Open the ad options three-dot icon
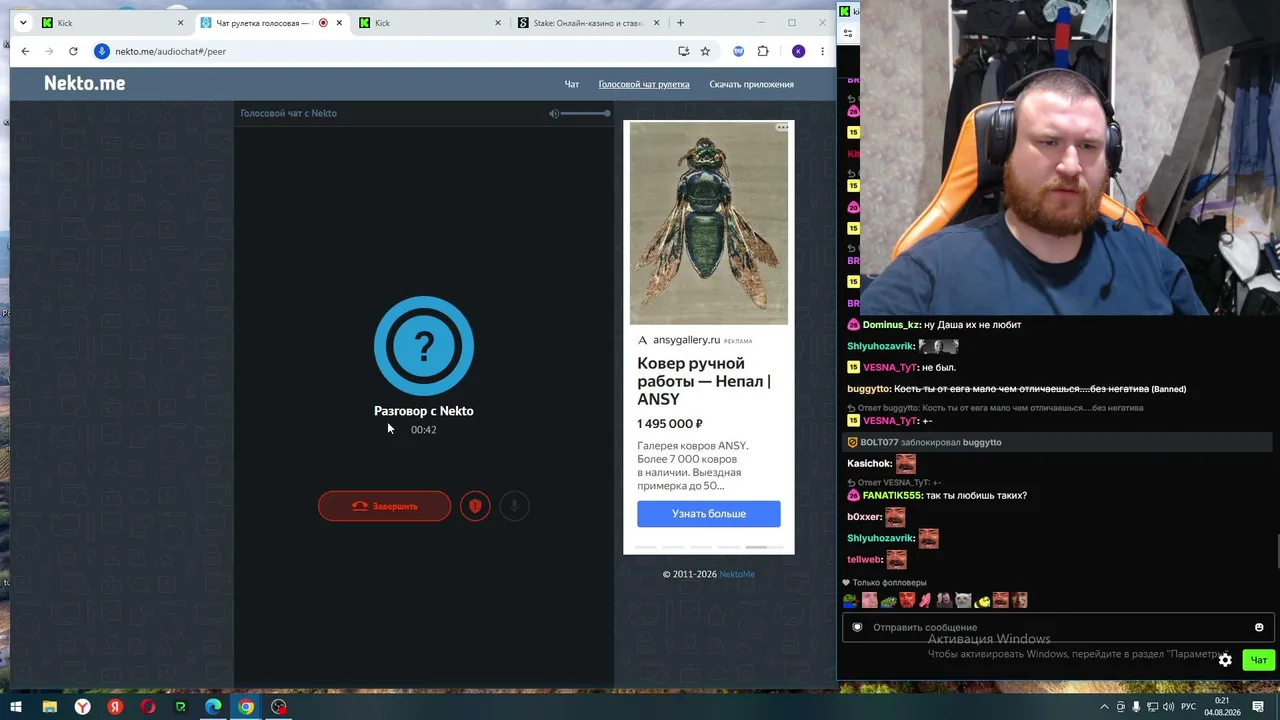1280x720 pixels. pyautogui.click(x=782, y=127)
